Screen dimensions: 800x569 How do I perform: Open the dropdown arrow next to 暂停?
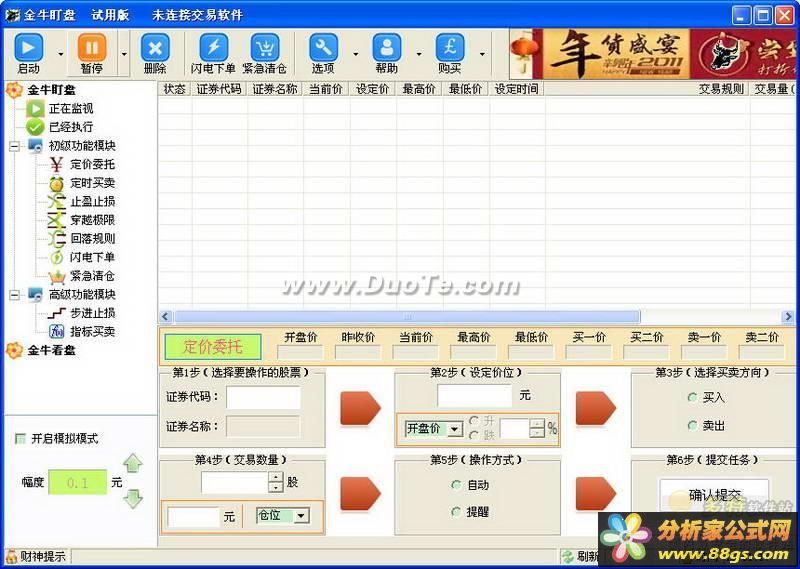[124, 54]
